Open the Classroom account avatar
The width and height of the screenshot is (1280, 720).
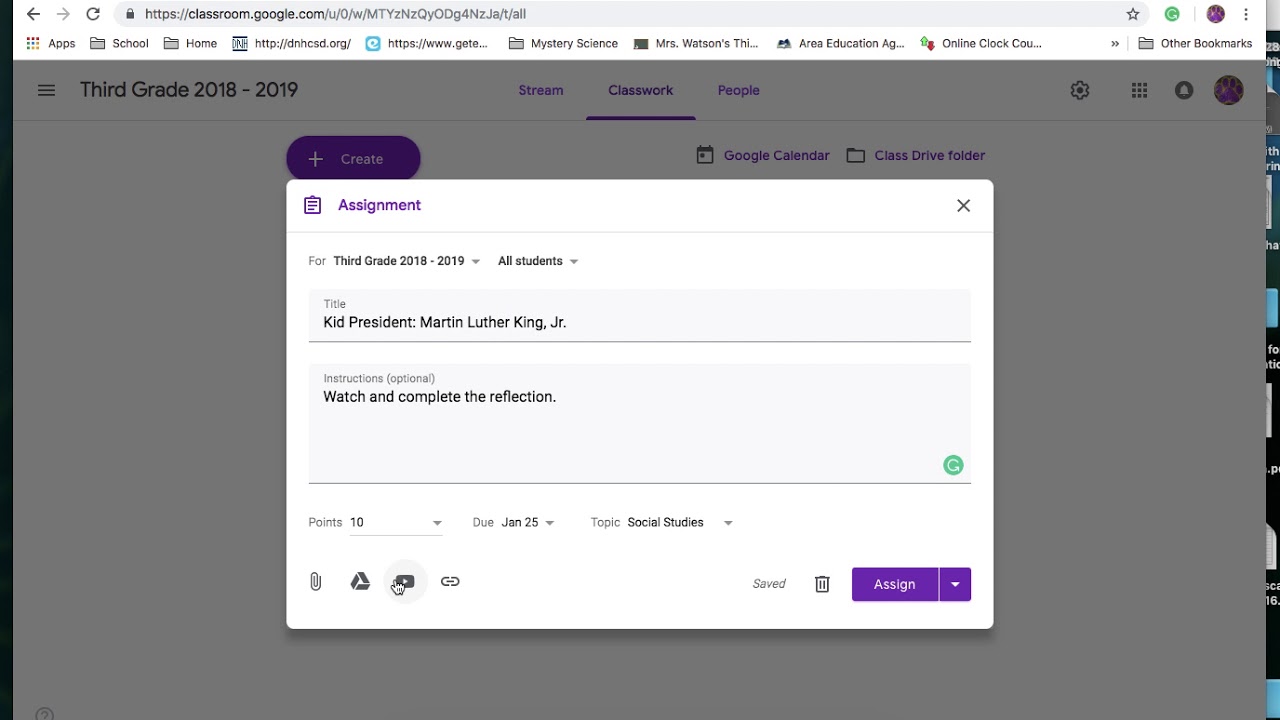click(x=1229, y=90)
